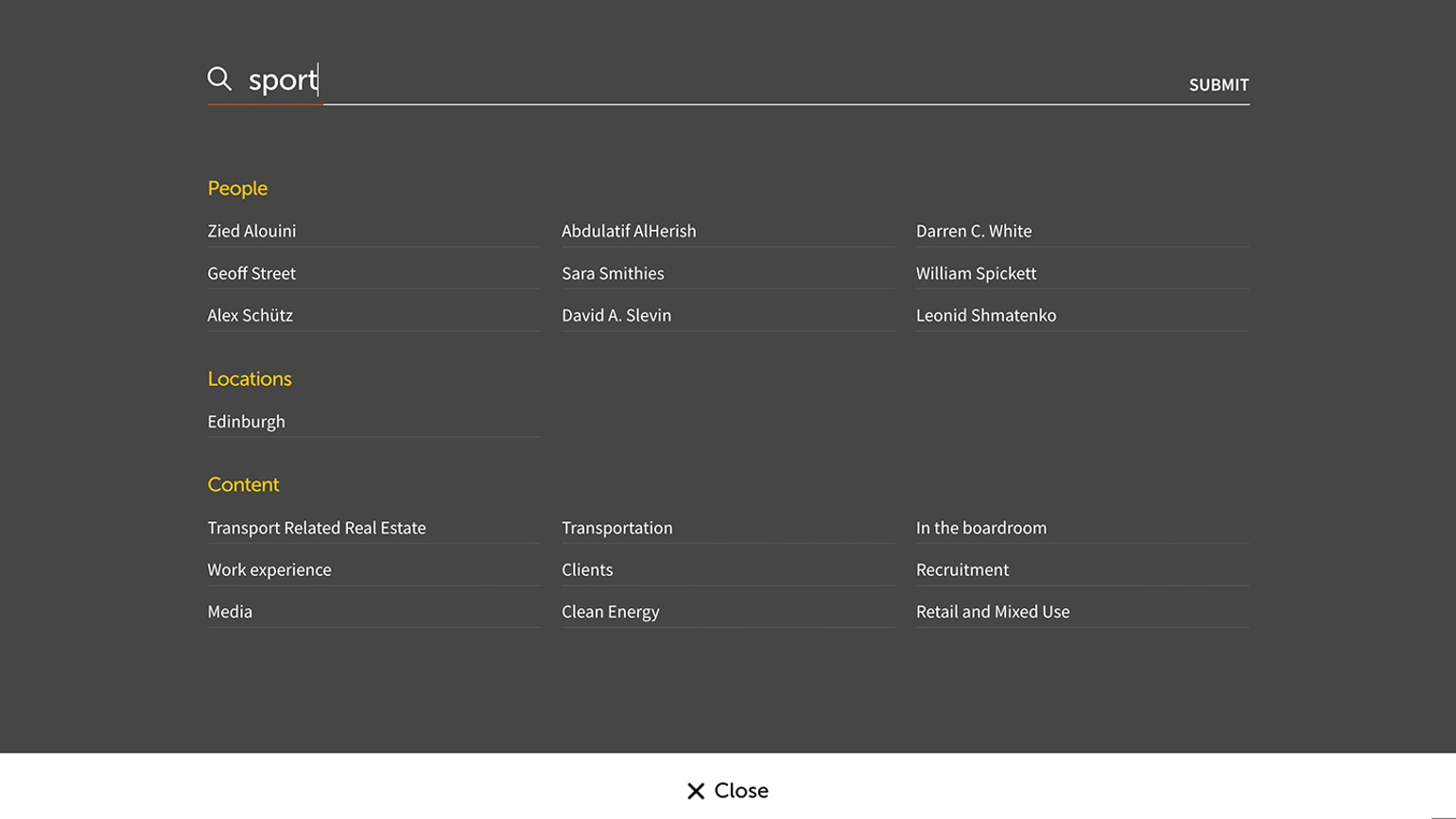
Task: Click the magnifying glass search icon
Action: pos(219,78)
